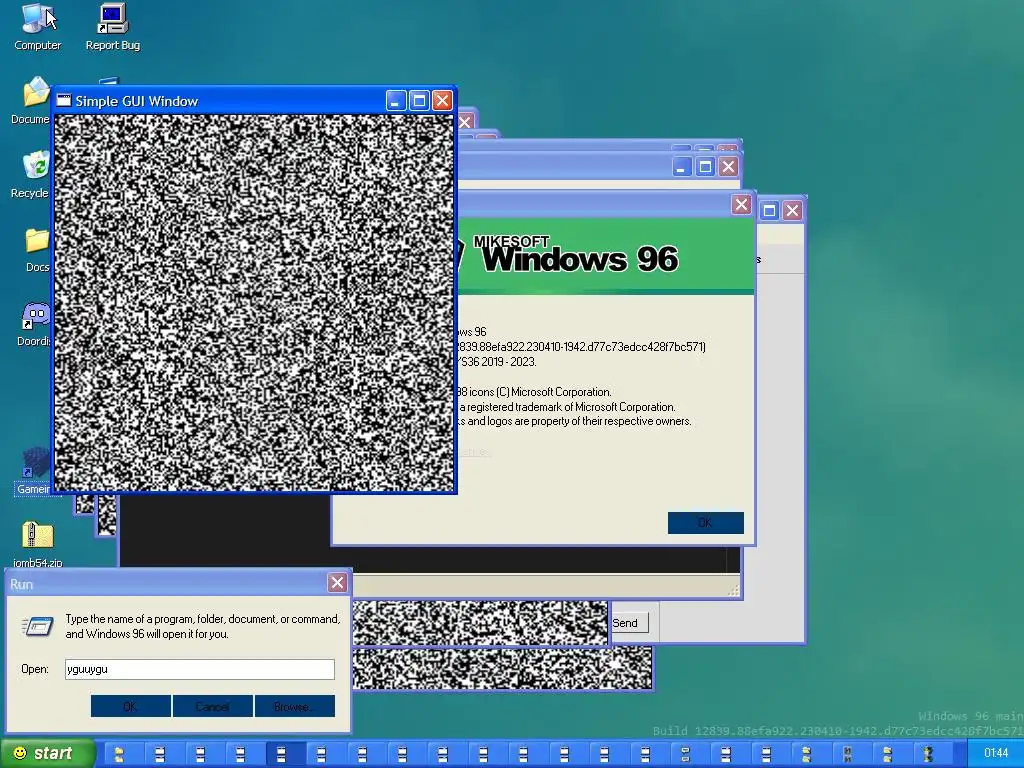
Task: Click the "Simple GUI Window" title text
Action: [136, 101]
